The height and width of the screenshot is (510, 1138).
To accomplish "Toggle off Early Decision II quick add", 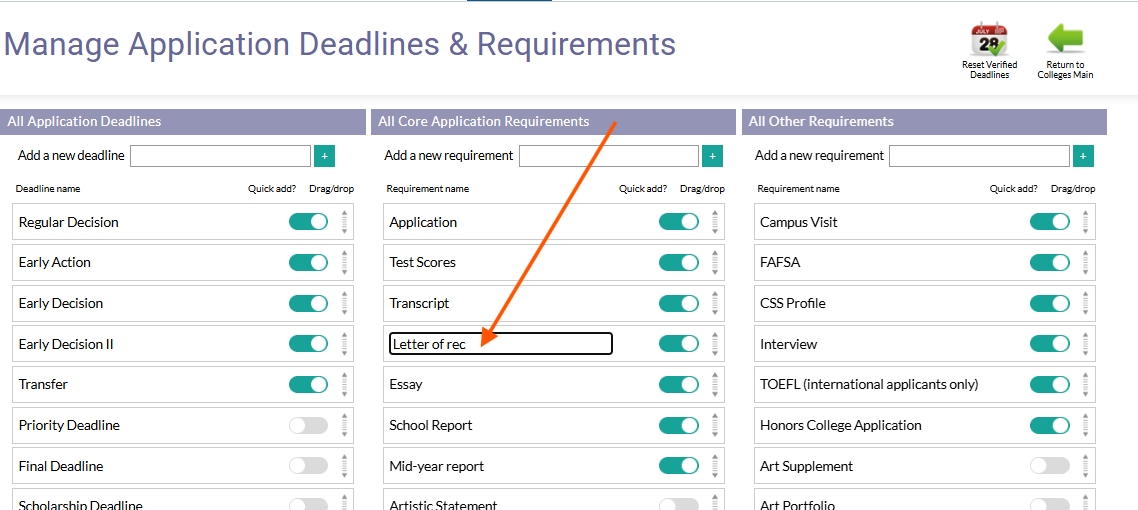I will pyautogui.click(x=308, y=344).
